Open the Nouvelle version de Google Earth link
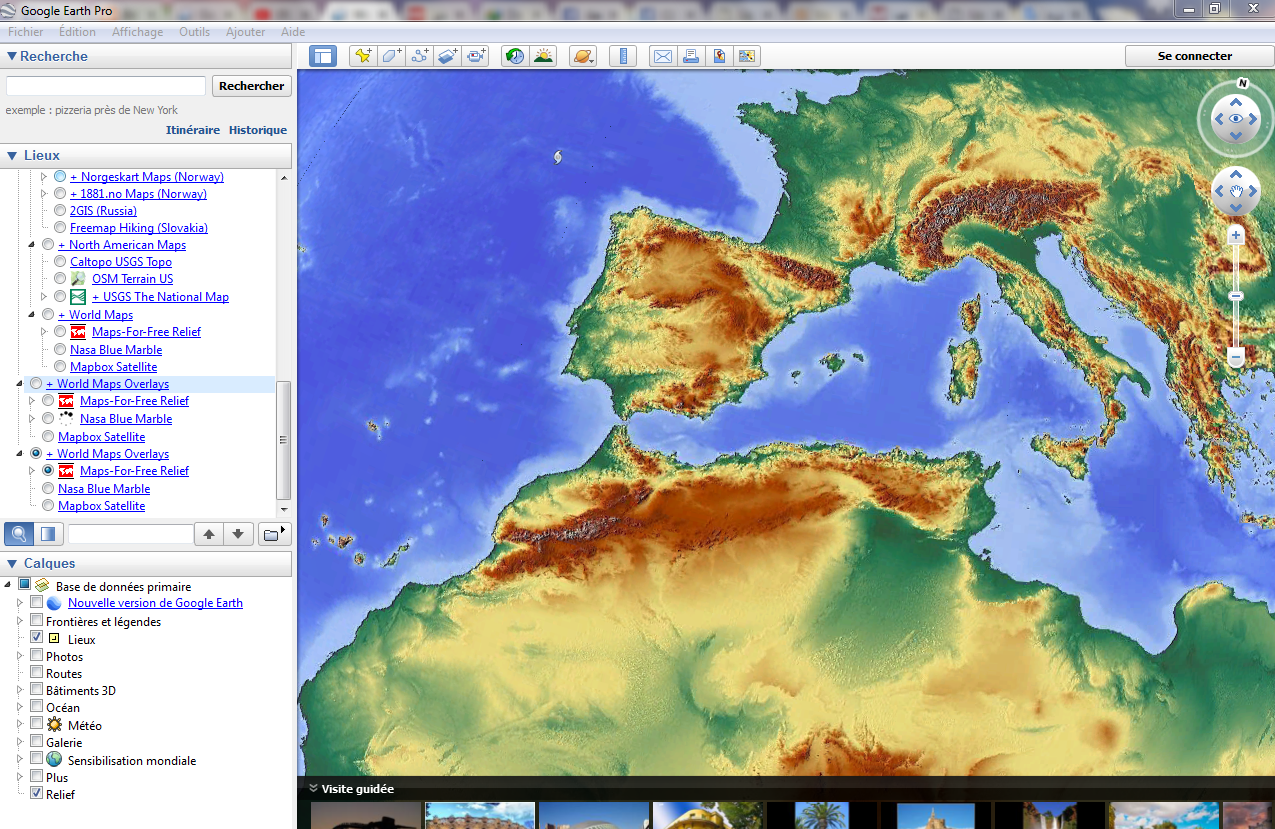Viewport: 1275px width, 829px height. pos(155,603)
